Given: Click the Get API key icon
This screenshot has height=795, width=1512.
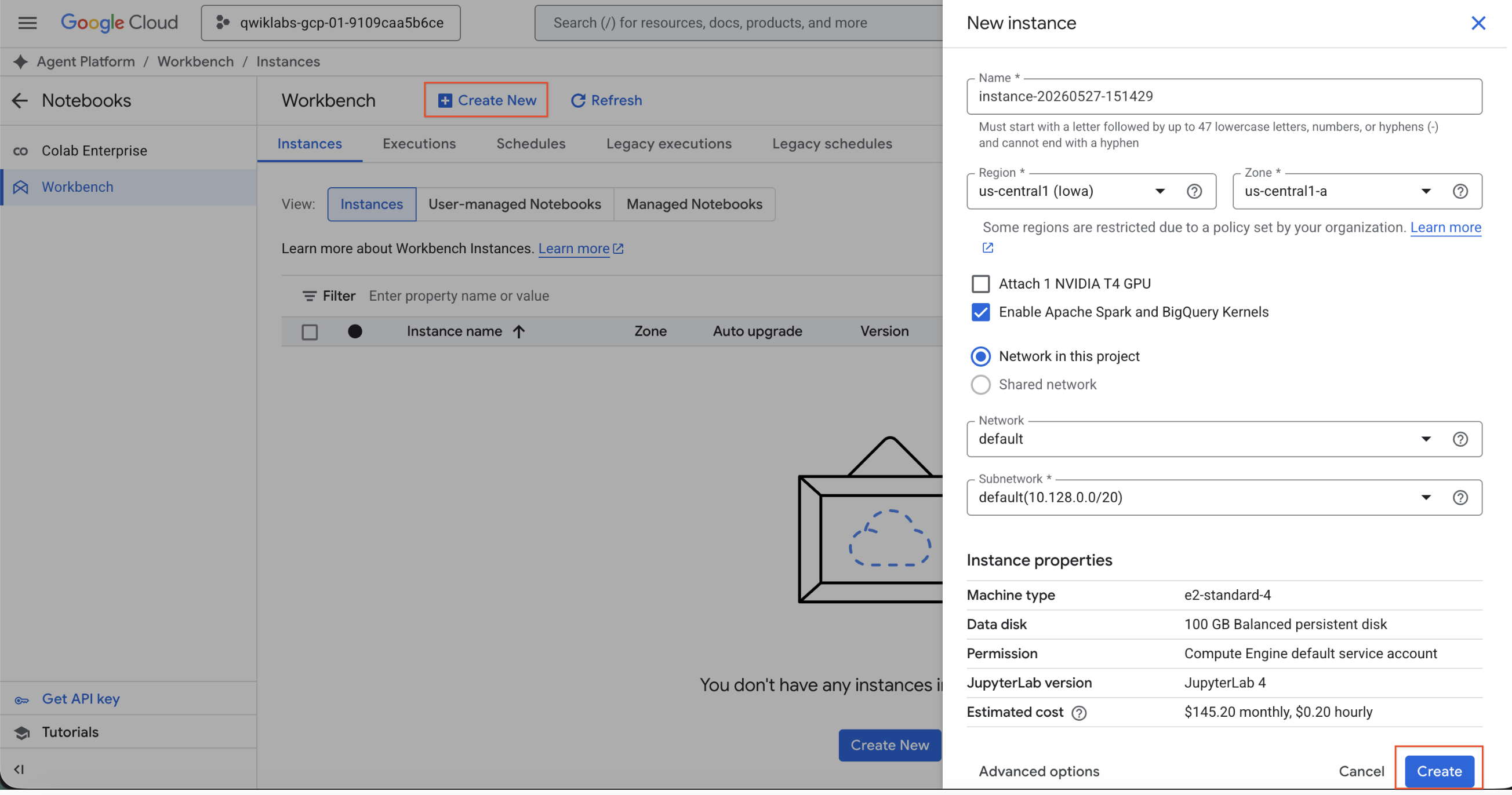Looking at the screenshot, I should 21,701.
